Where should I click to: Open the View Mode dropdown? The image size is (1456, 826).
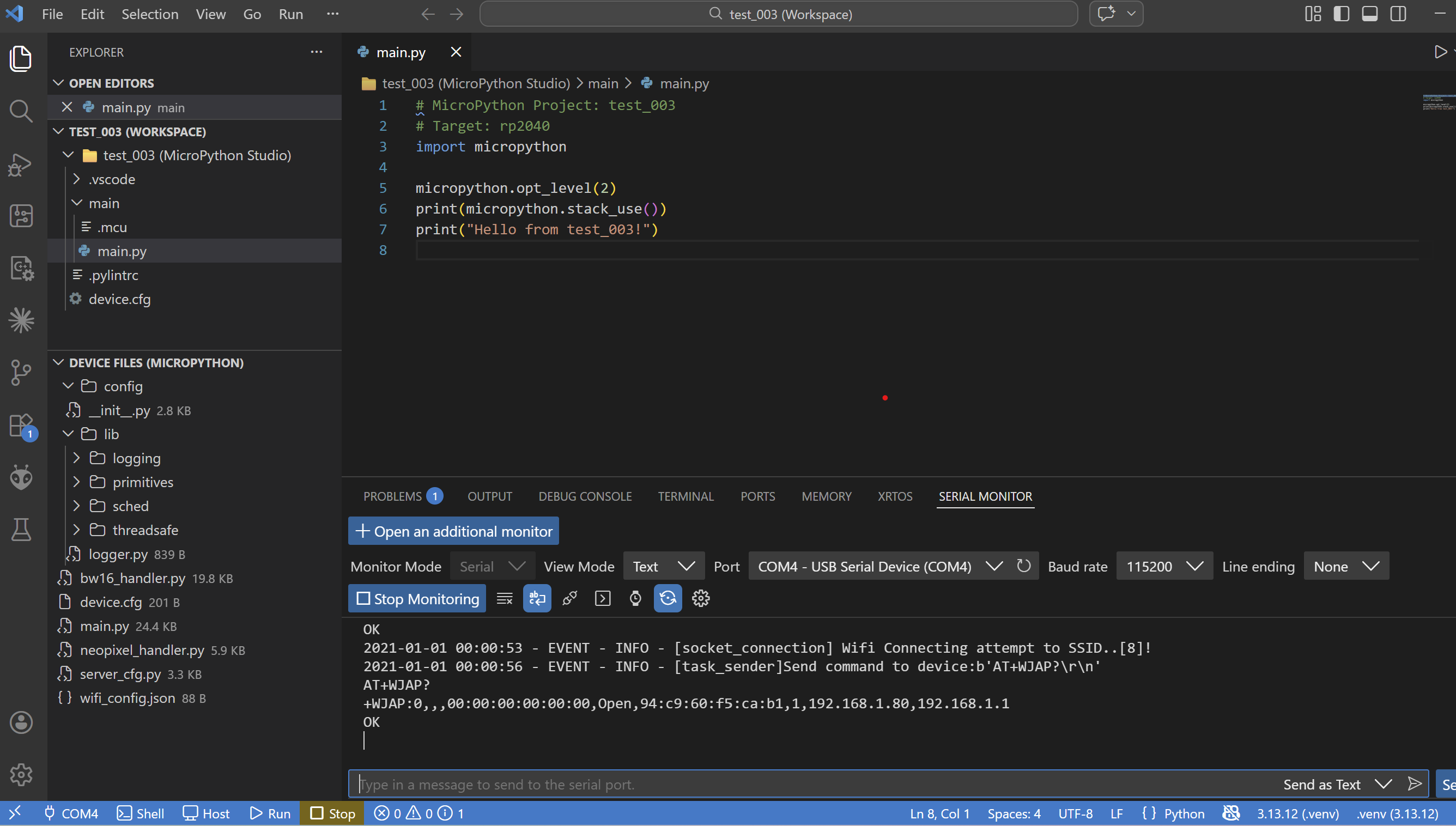point(664,566)
